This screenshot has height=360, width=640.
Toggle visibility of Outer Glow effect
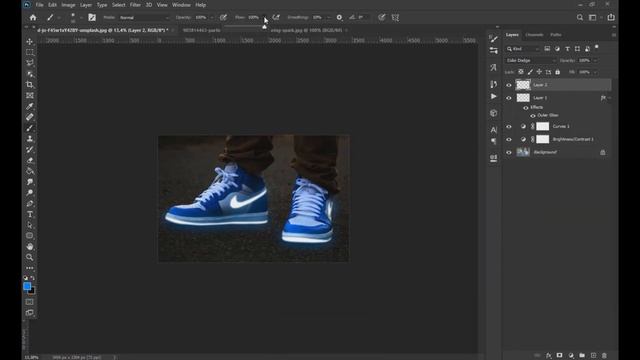[x=533, y=116]
